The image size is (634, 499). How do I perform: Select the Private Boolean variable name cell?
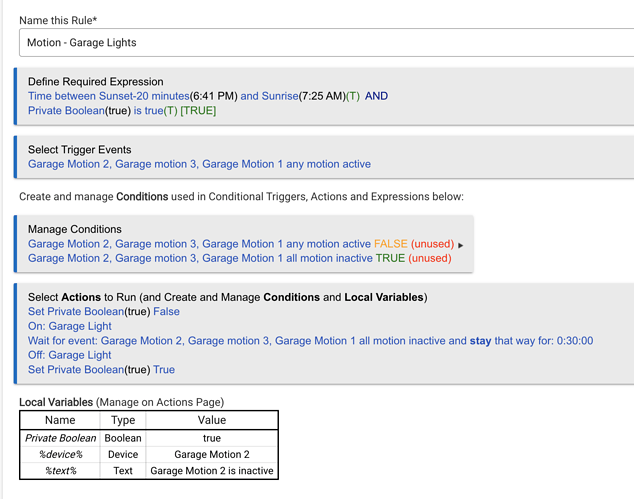pyautogui.click(x=61, y=438)
